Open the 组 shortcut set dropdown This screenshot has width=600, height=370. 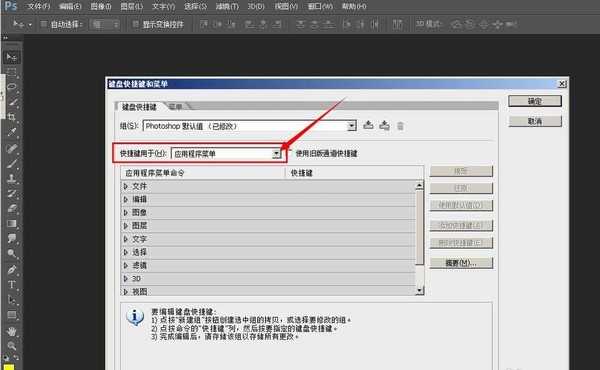pos(351,126)
